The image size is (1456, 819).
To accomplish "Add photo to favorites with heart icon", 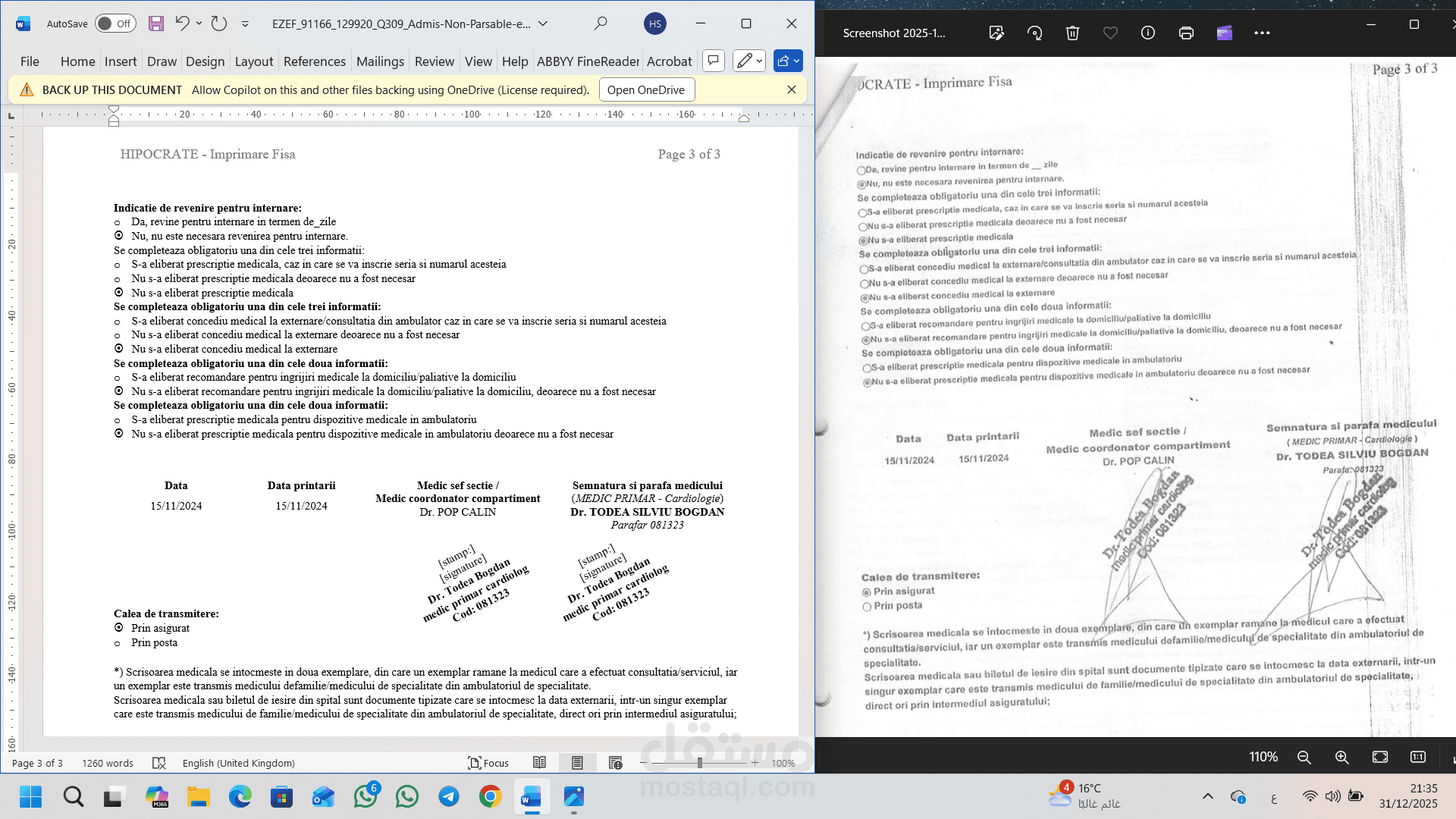I will point(1110,33).
